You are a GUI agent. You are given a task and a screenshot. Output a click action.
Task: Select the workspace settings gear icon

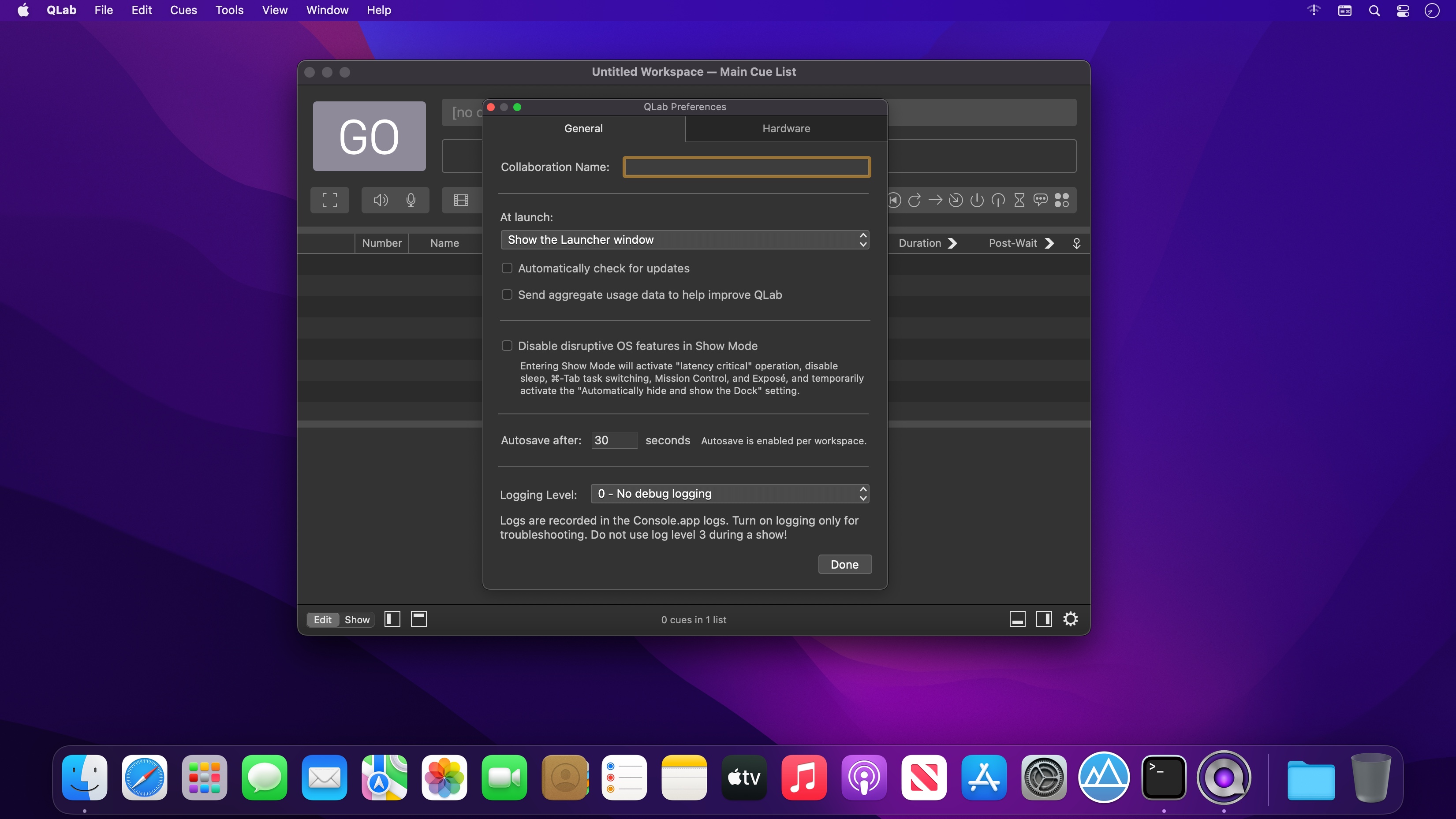point(1071,619)
